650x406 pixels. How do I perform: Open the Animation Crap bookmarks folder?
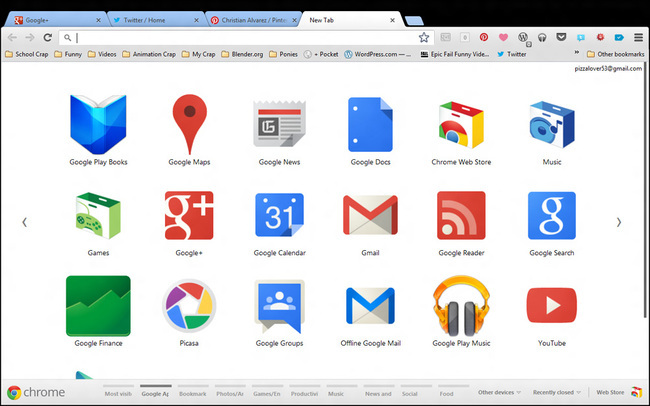149,54
